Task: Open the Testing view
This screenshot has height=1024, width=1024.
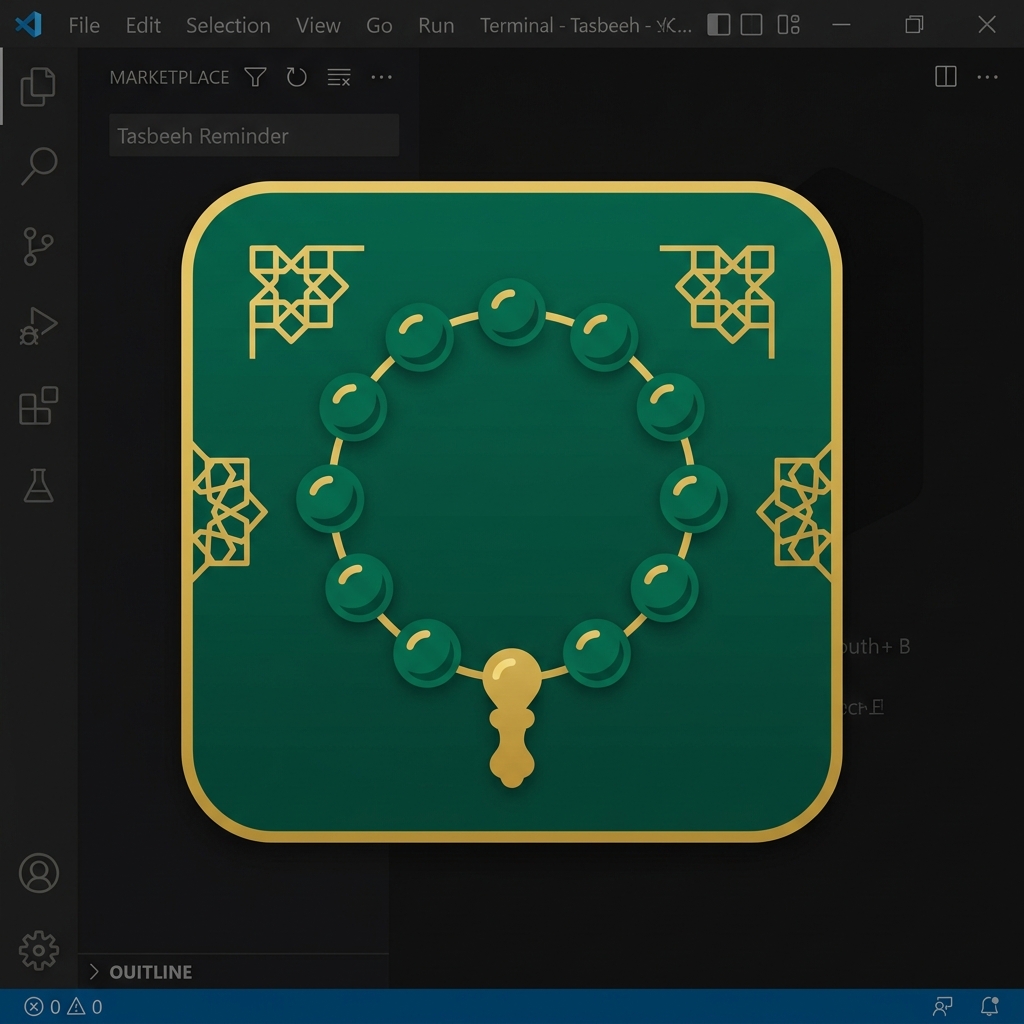Action: (38, 487)
